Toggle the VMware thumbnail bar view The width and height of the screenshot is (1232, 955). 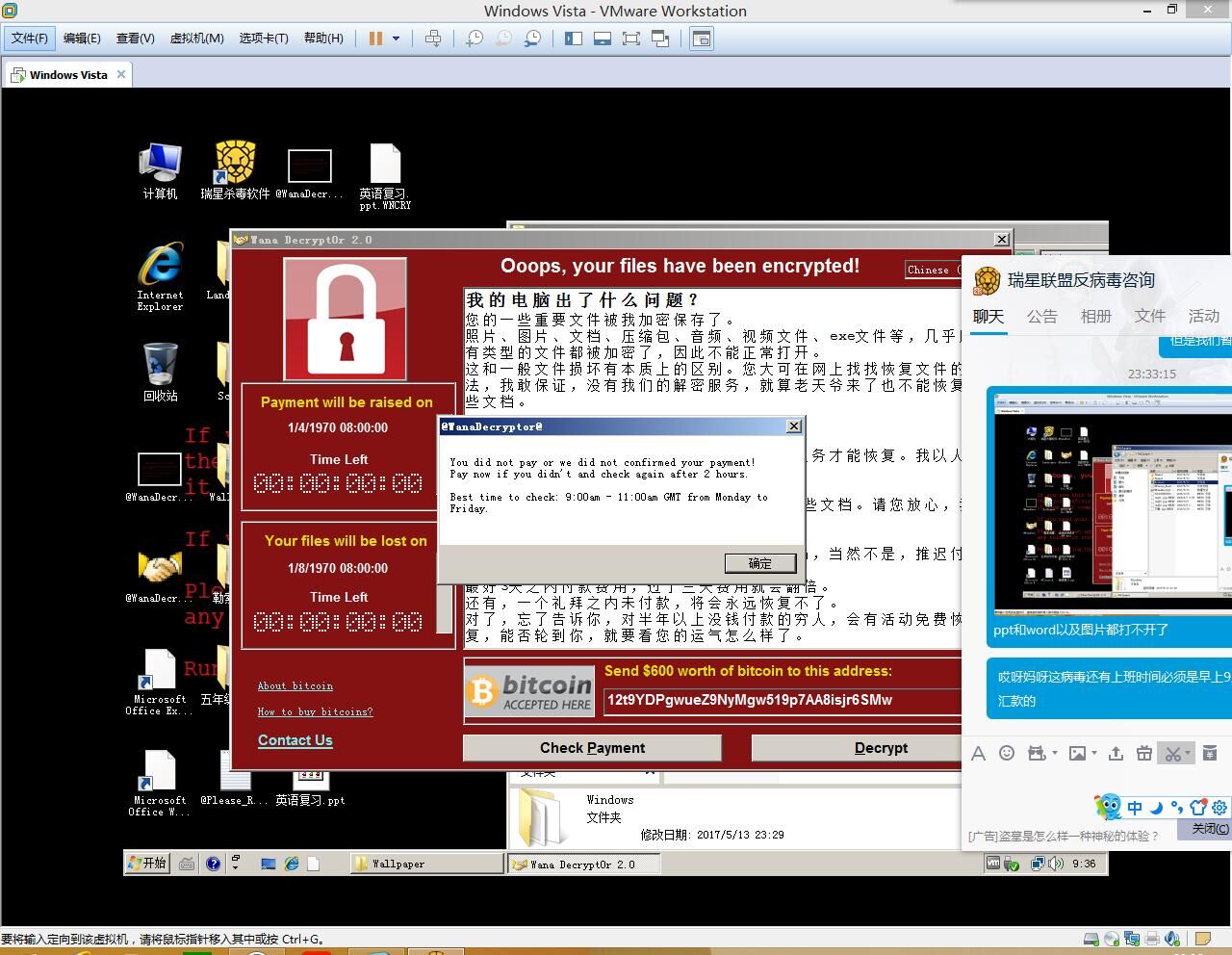click(x=603, y=39)
